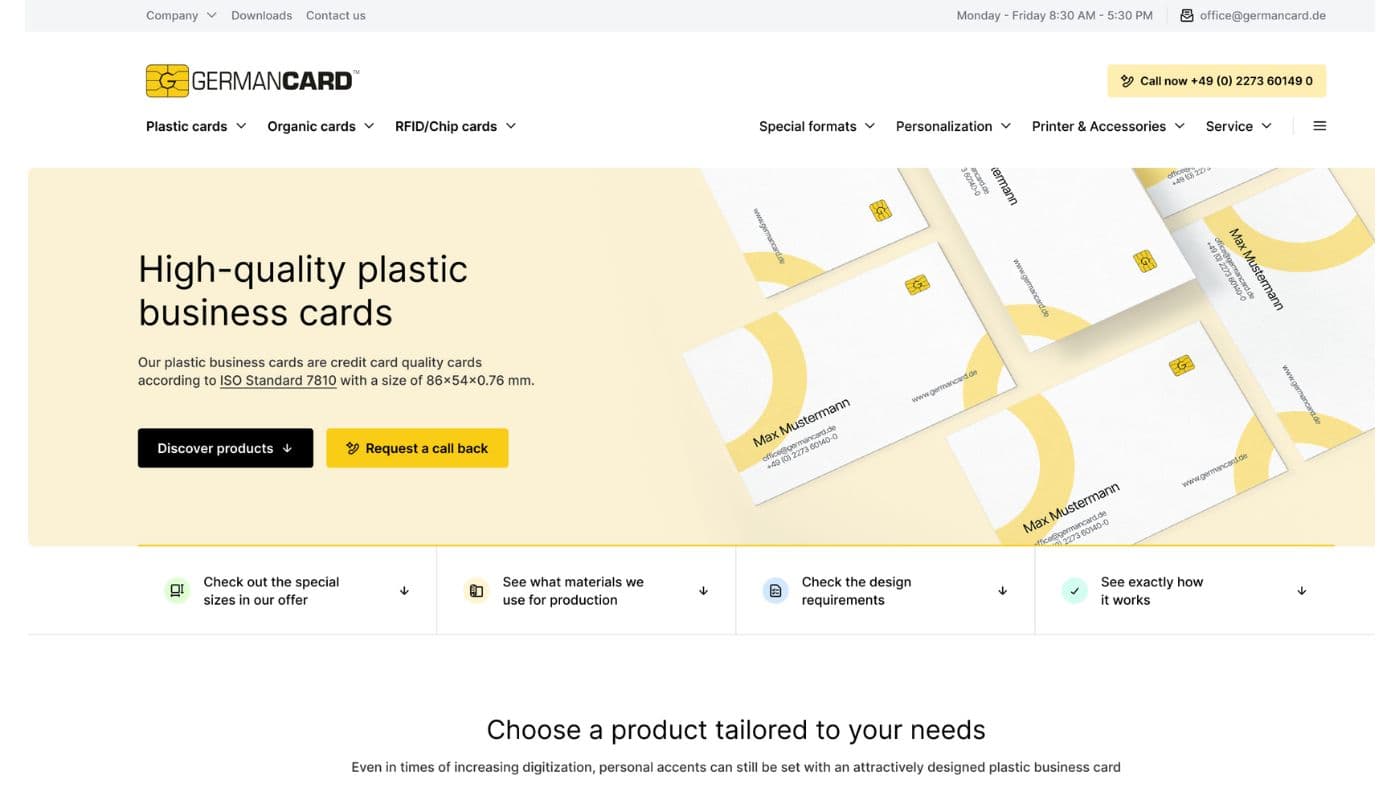Click the GermanCard chip logo
Viewport: 1400px width, 800px height.
(167, 81)
